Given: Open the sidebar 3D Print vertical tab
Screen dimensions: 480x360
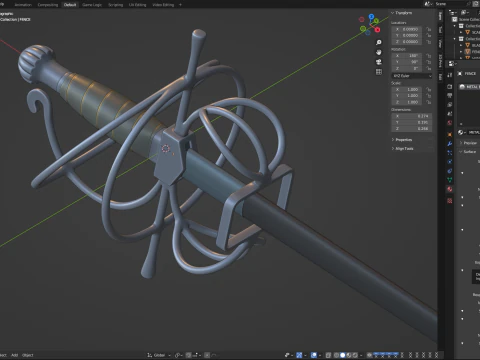Looking at the screenshot, I should 440,61.
